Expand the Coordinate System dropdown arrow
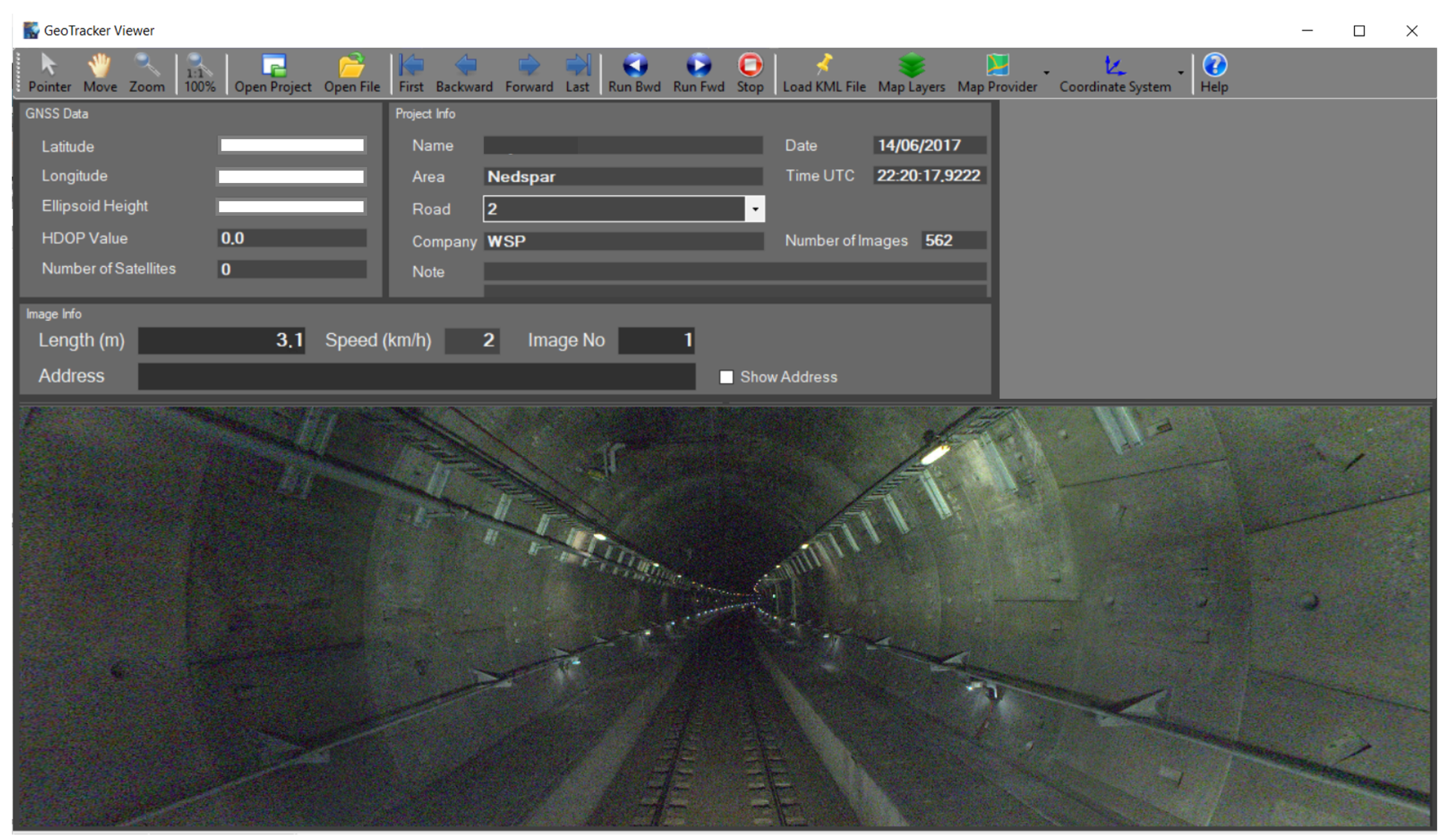 coord(1182,73)
